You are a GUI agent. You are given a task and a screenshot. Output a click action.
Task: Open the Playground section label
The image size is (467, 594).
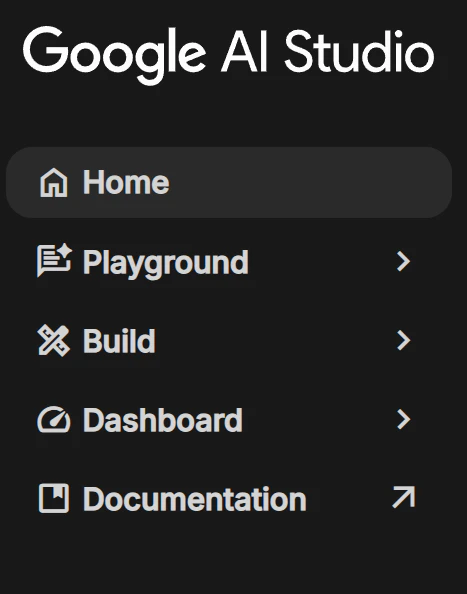(x=166, y=263)
